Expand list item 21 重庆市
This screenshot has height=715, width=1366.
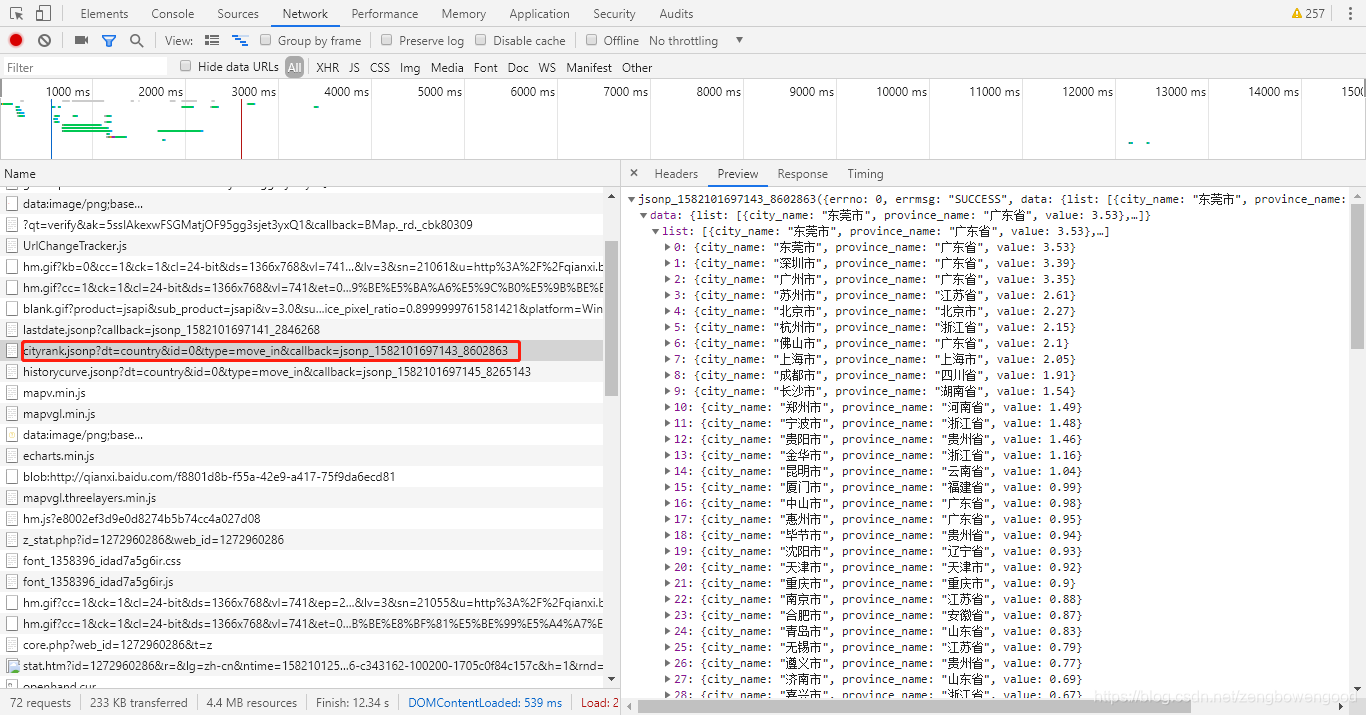[x=668, y=583]
